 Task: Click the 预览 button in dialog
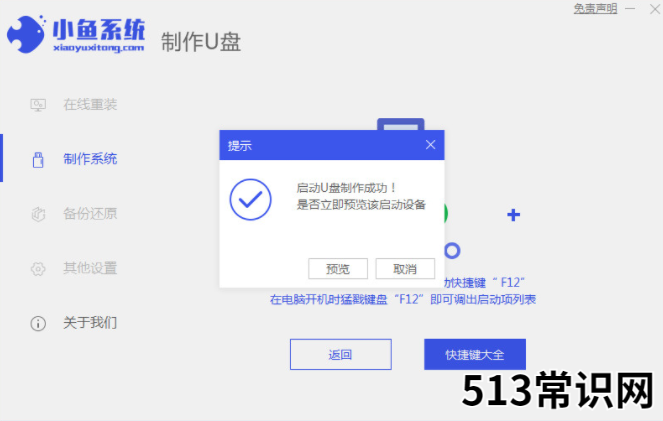[x=338, y=268]
